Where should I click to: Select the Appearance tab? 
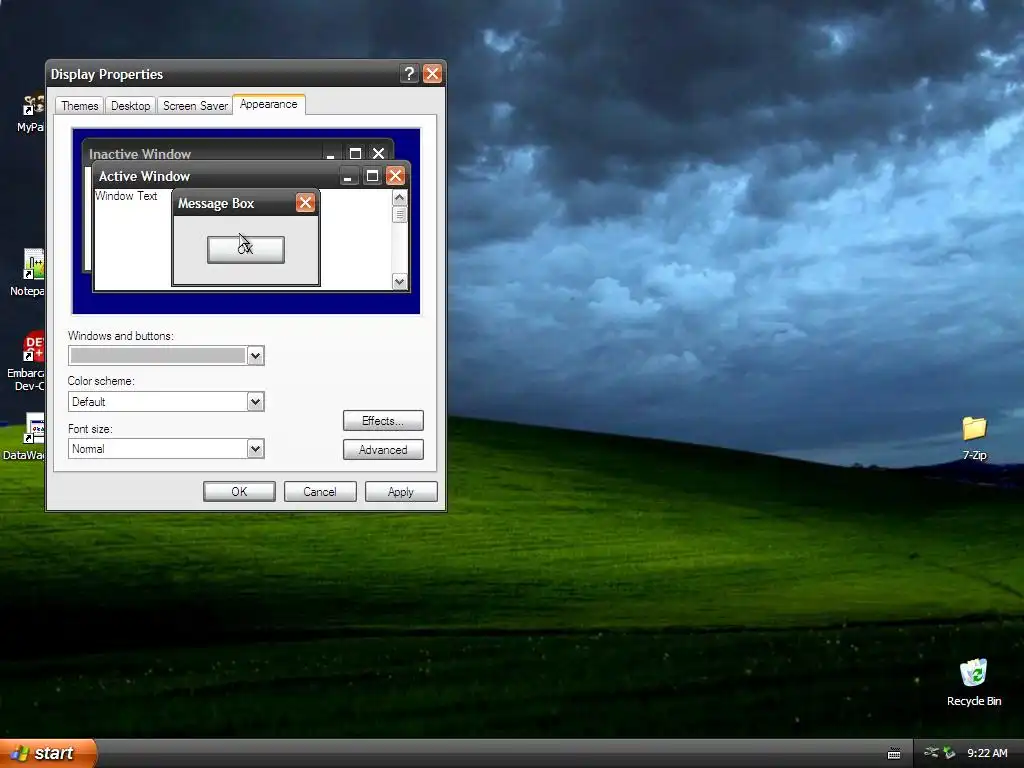point(268,104)
